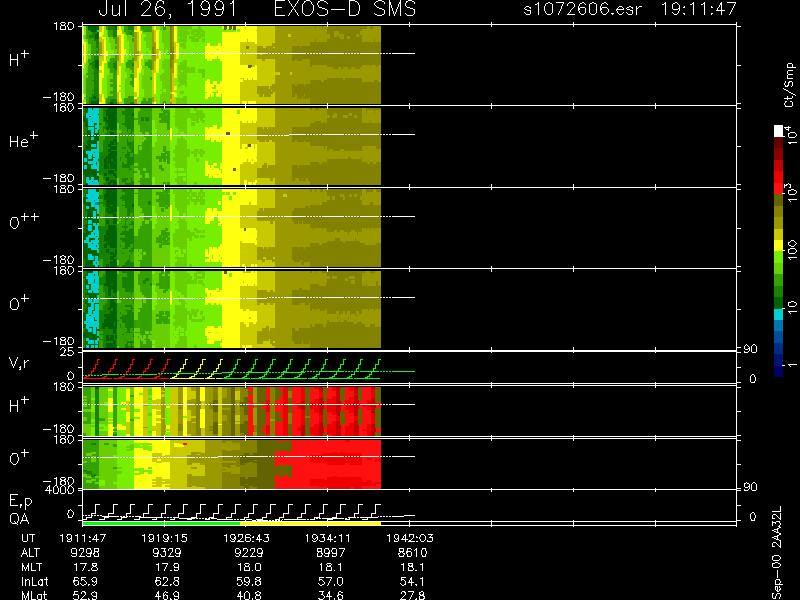Click the MLat value "52.9"
800x600 pixels.
coord(86,595)
